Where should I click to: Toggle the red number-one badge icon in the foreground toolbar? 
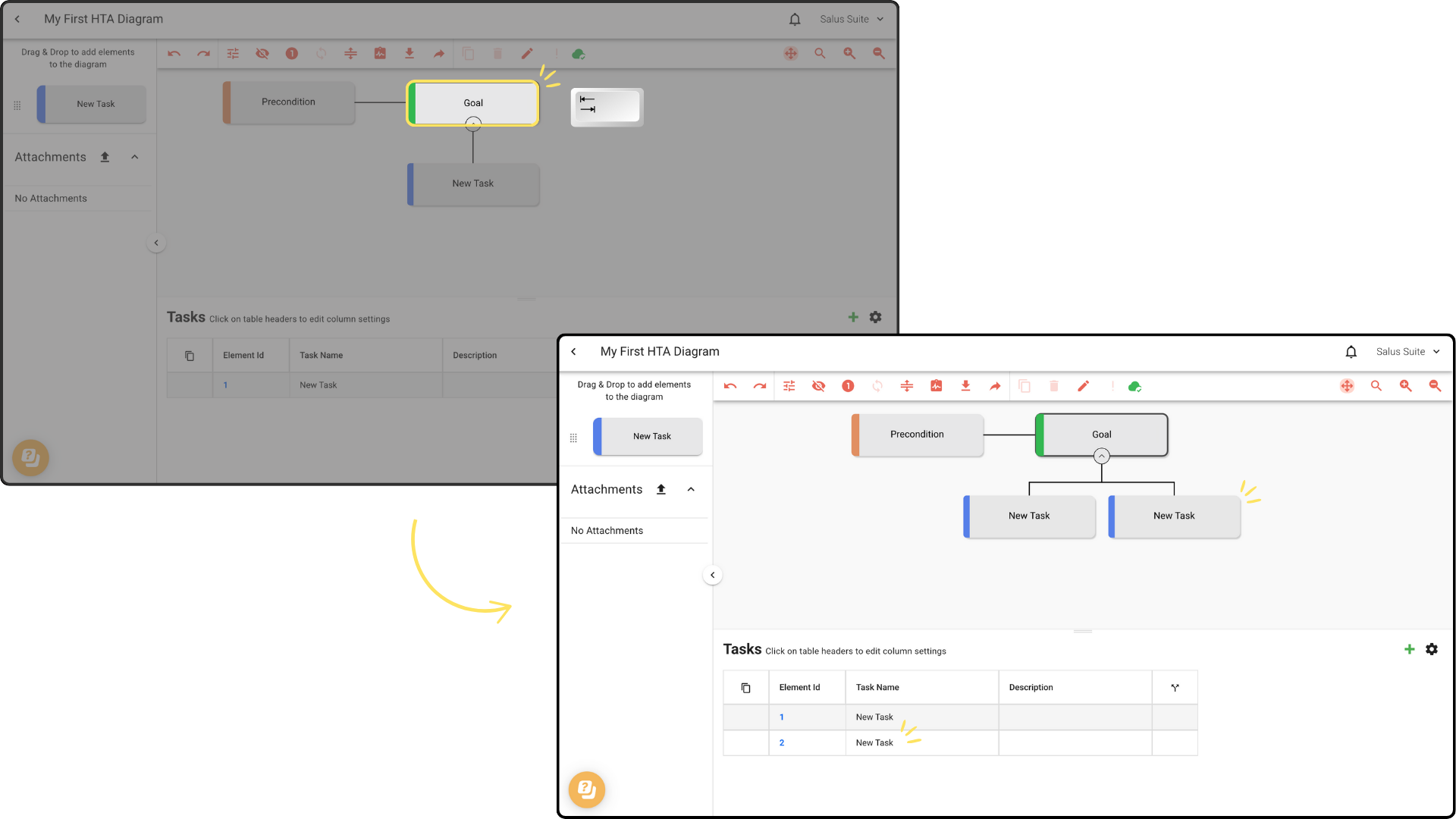point(848,386)
